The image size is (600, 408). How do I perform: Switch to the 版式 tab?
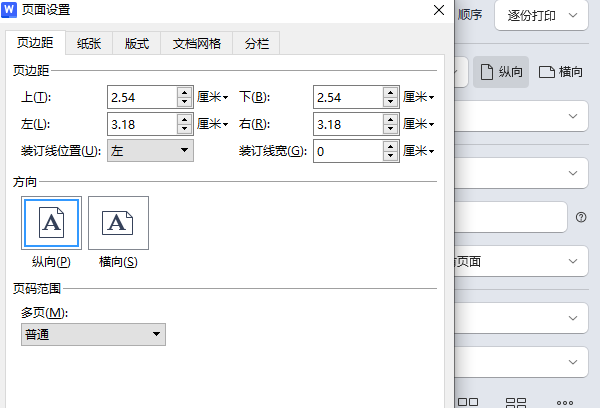pos(137,44)
